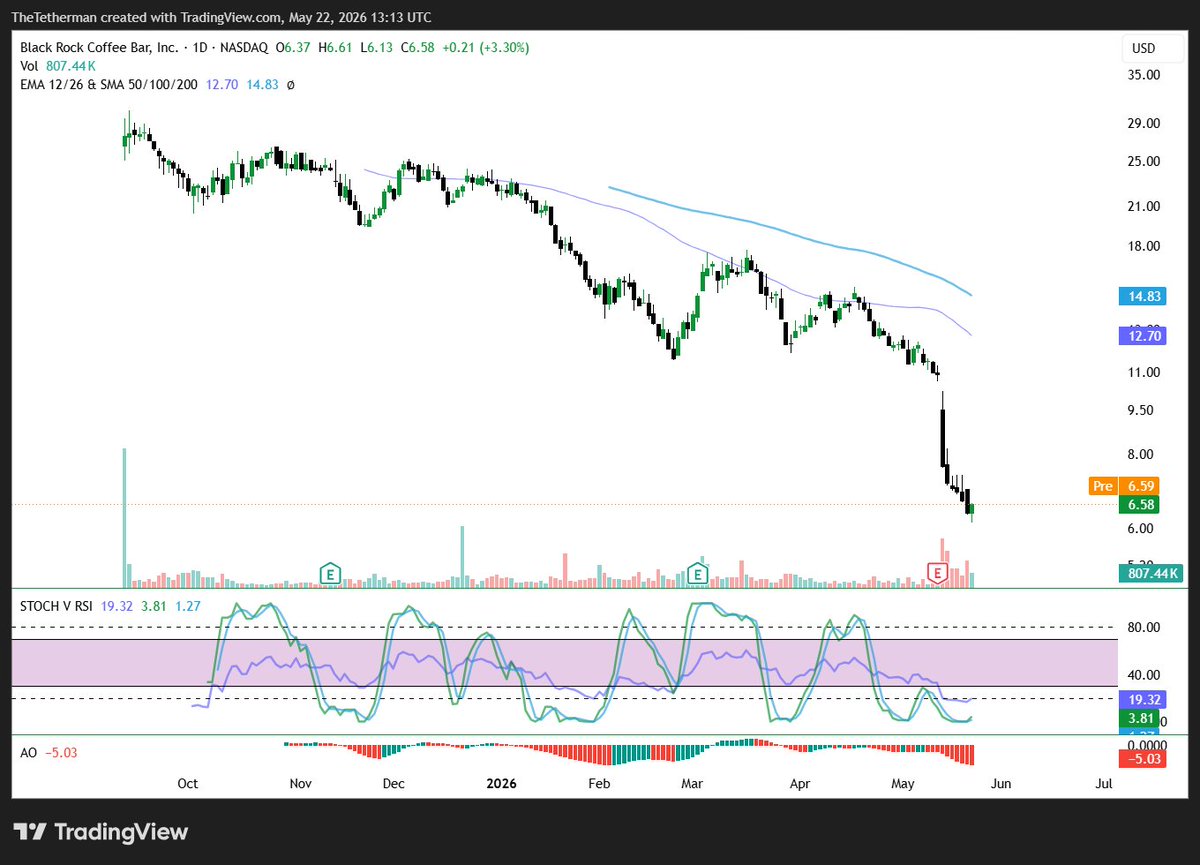This screenshot has height=865, width=1200.
Task: Click the 18.00 price axis label
Action: click(1144, 247)
